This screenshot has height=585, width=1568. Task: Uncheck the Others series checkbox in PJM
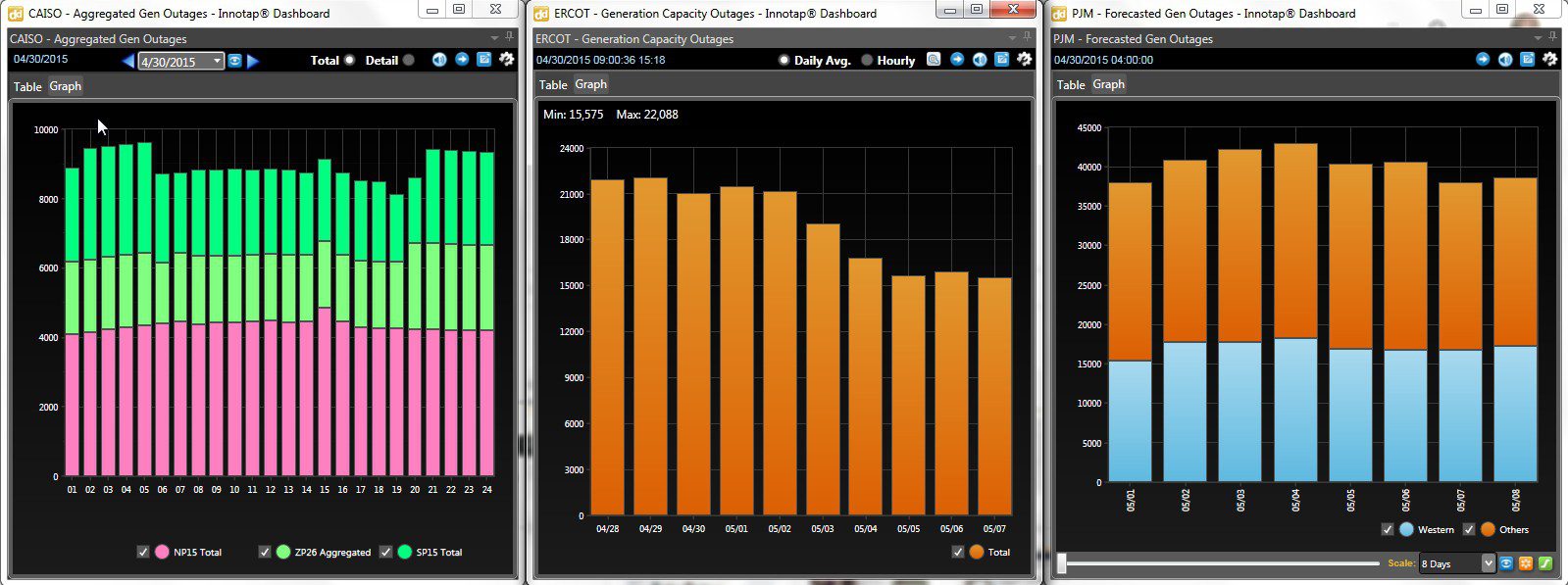[1469, 529]
